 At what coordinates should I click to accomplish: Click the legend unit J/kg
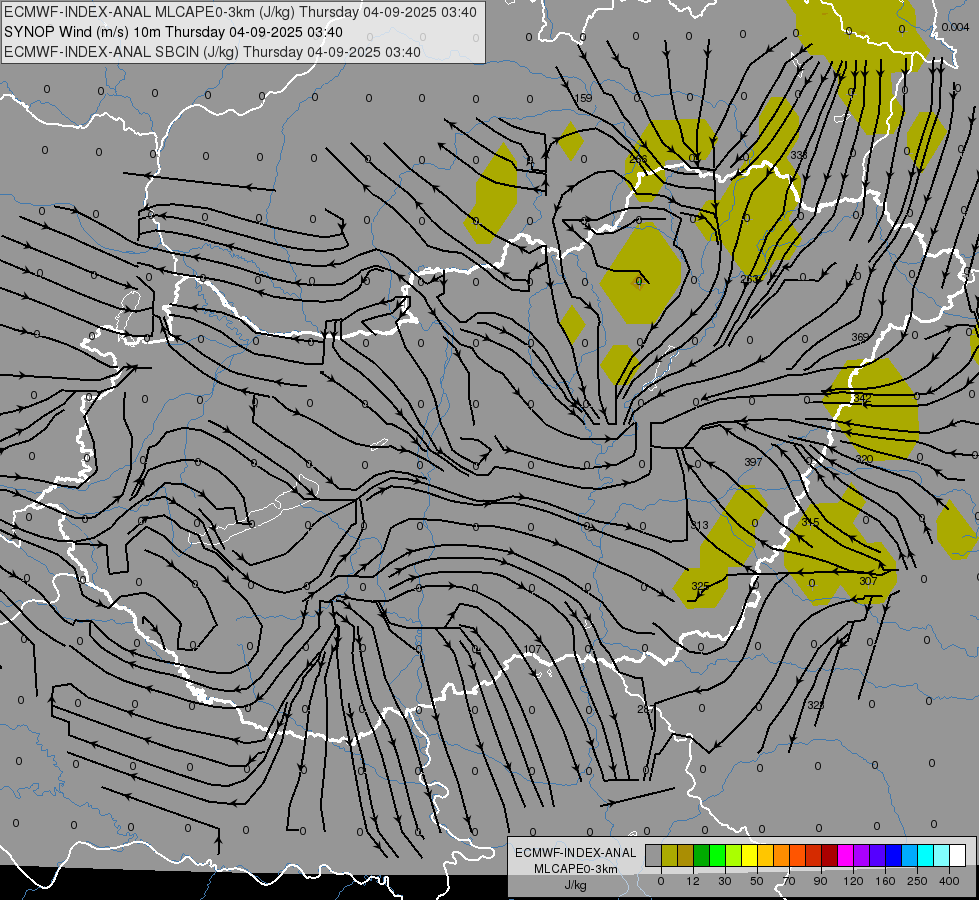[x=575, y=885]
